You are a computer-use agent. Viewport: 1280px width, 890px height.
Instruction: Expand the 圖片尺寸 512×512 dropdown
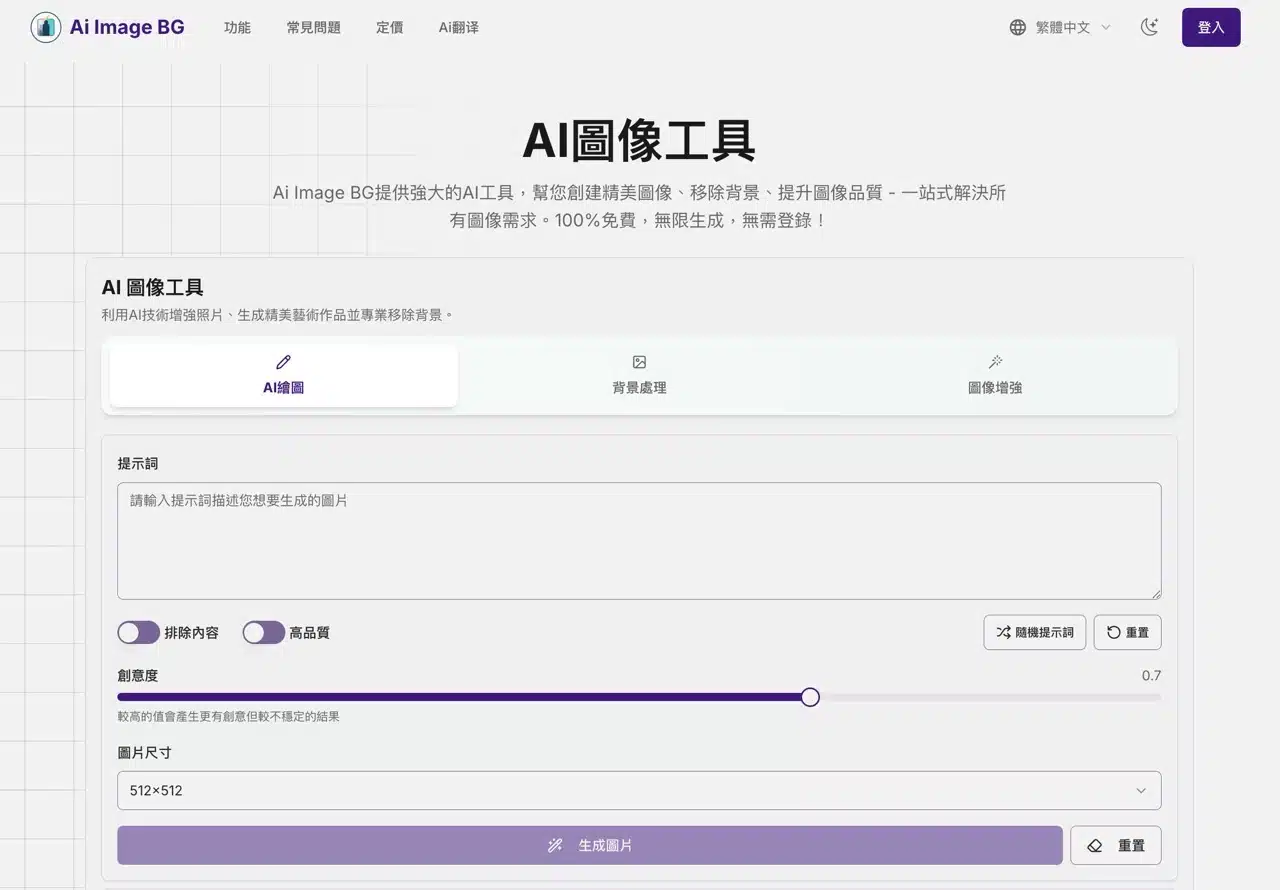[x=639, y=790]
